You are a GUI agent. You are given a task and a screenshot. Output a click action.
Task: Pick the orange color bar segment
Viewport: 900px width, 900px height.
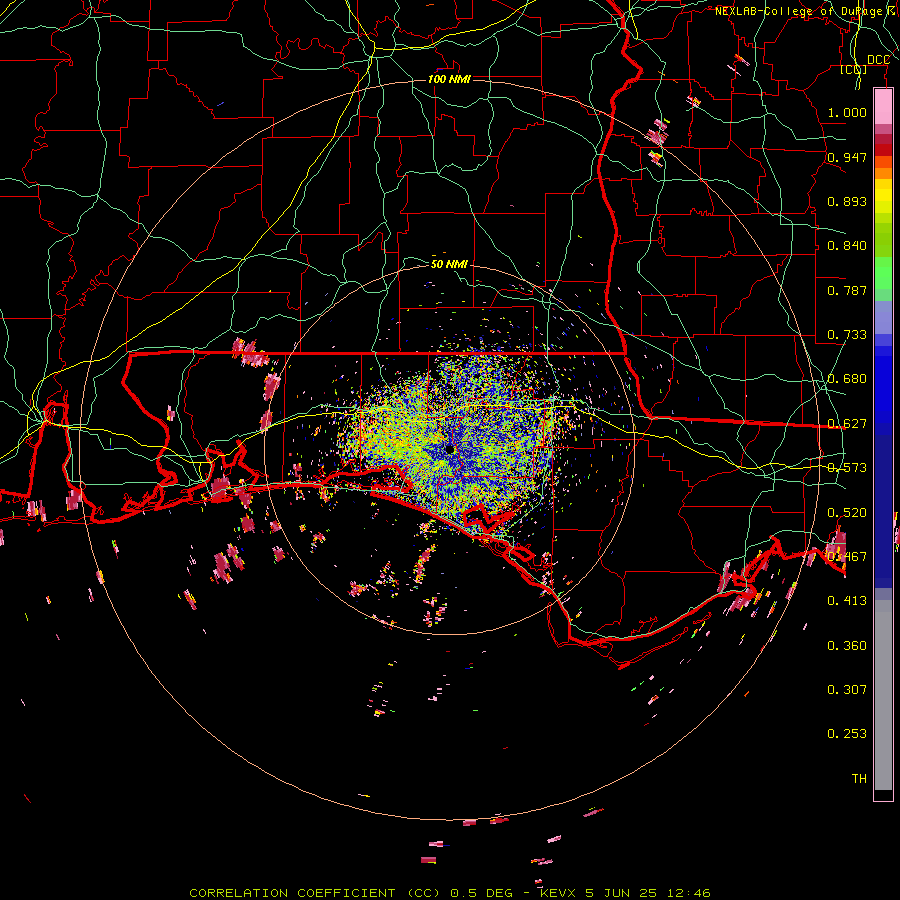point(883,173)
